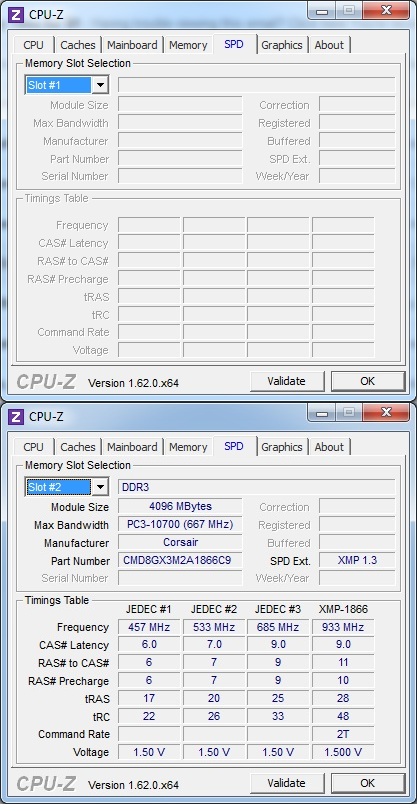This screenshot has height=811, width=417.
Task: Open Graphics tab in top CPU-Z window
Action: pos(281,45)
